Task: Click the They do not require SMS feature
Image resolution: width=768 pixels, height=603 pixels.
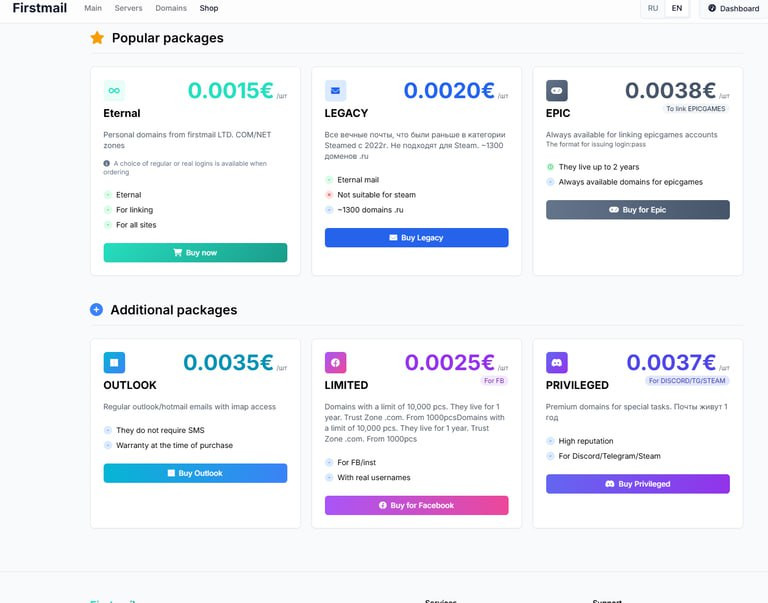Action: pyautogui.click(x=160, y=430)
